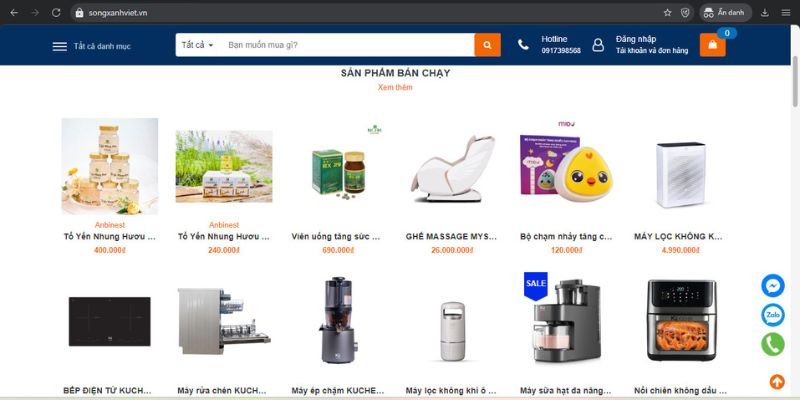Click the user account icon
Viewport: 800px width, 400px height.
click(x=598, y=45)
